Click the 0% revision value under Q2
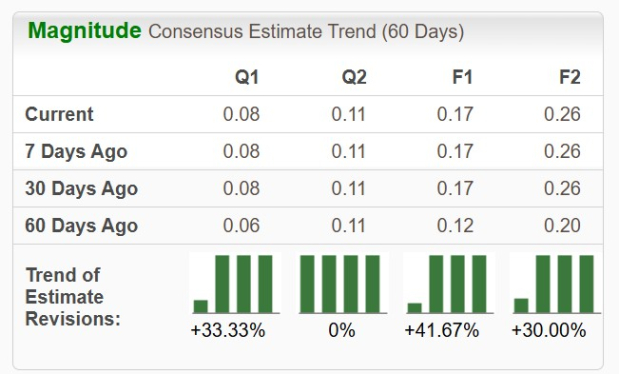 pyautogui.click(x=342, y=330)
